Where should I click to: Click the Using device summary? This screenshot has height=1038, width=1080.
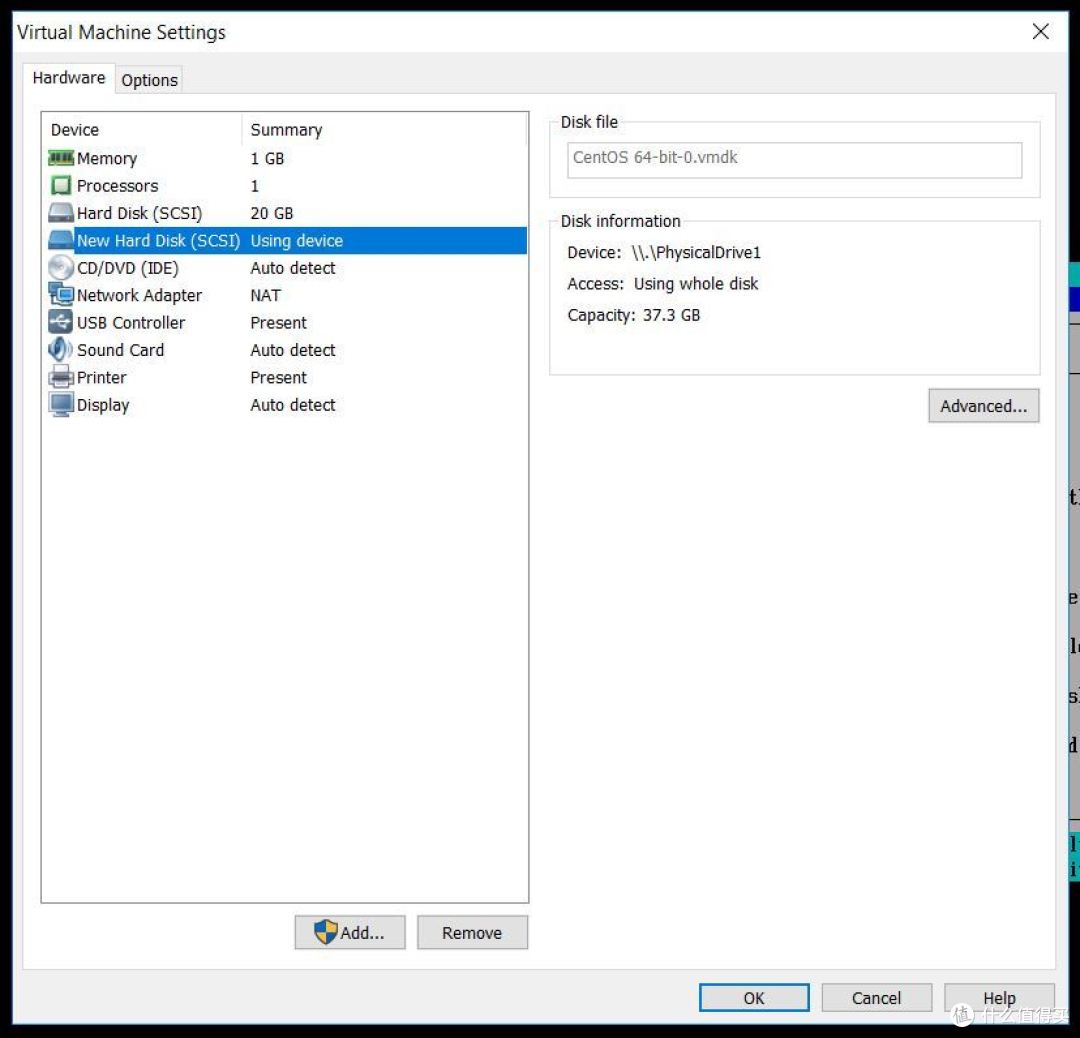point(297,240)
